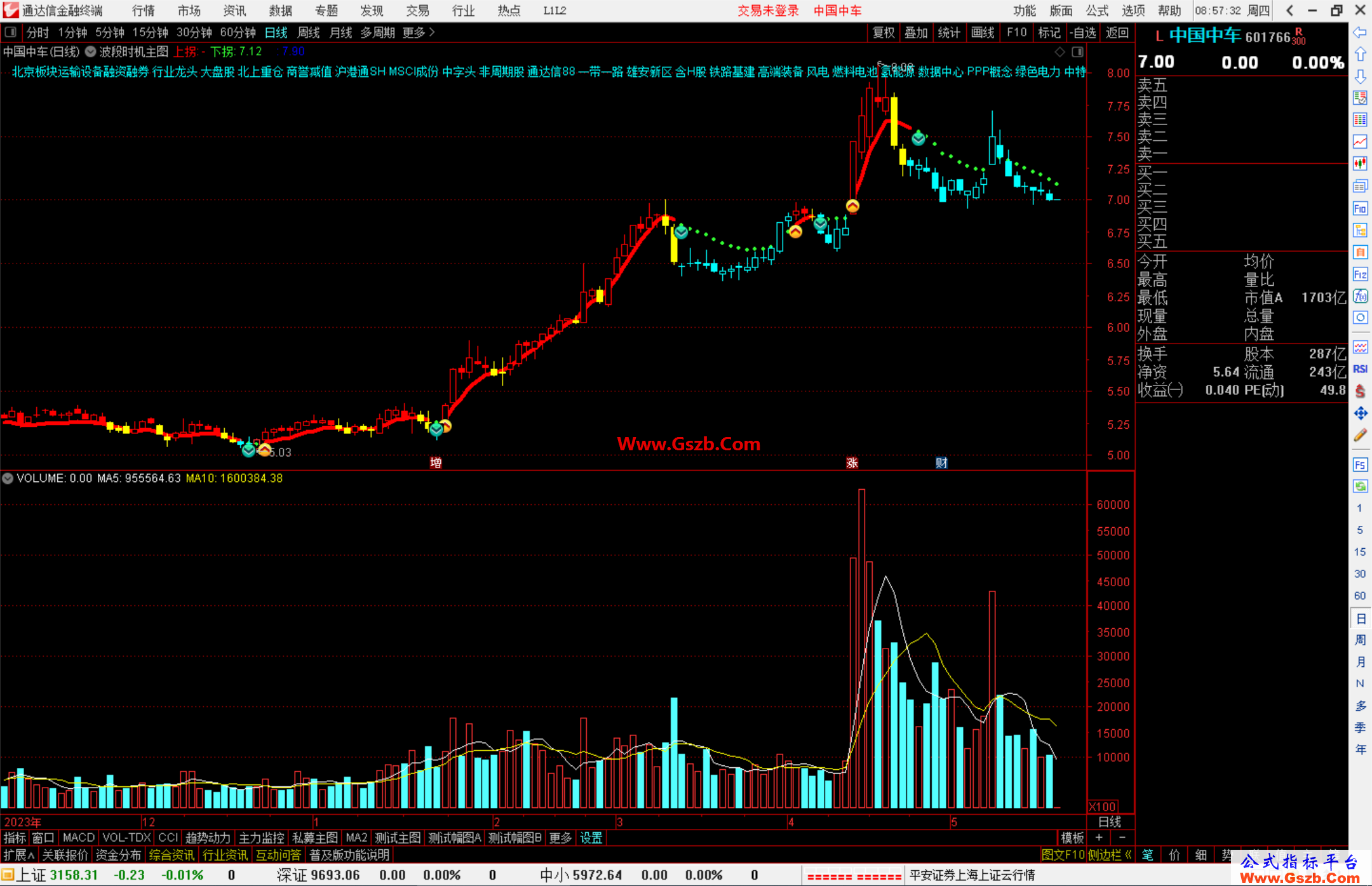Click the 财 marker on the chart timeline
Viewport: 1372px width, 886px height.
click(941, 462)
